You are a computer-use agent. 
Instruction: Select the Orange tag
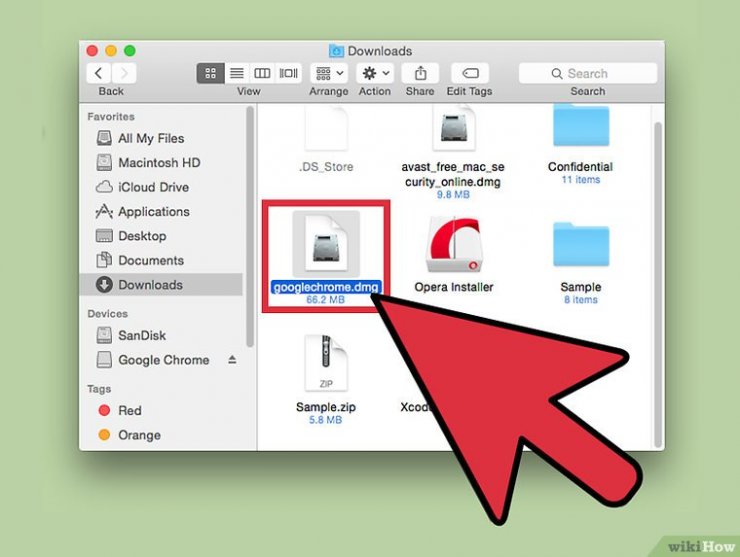point(161,435)
